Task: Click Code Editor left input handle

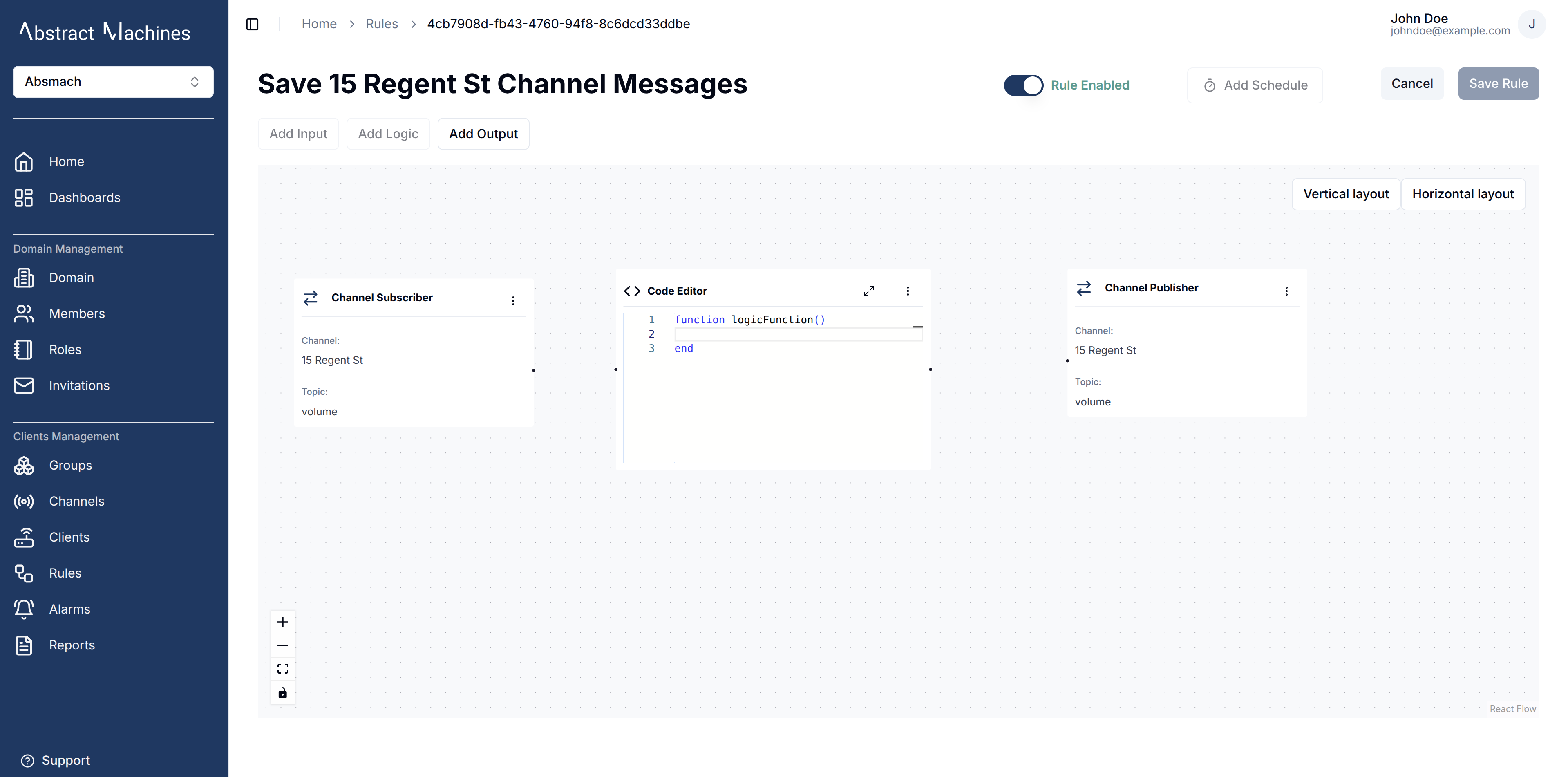Action: [615, 369]
